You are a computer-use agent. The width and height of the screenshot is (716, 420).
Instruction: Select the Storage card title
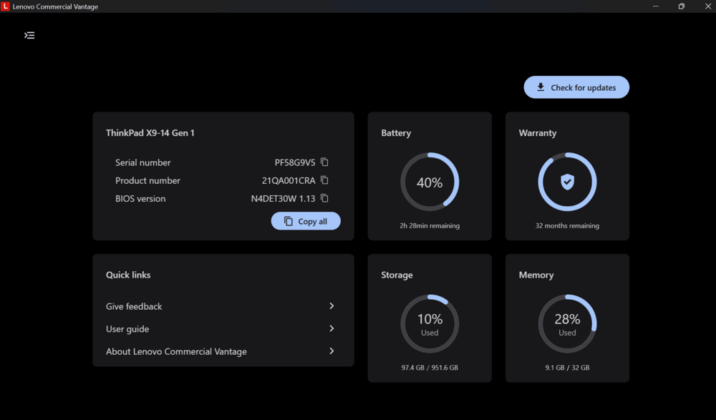click(x=397, y=275)
